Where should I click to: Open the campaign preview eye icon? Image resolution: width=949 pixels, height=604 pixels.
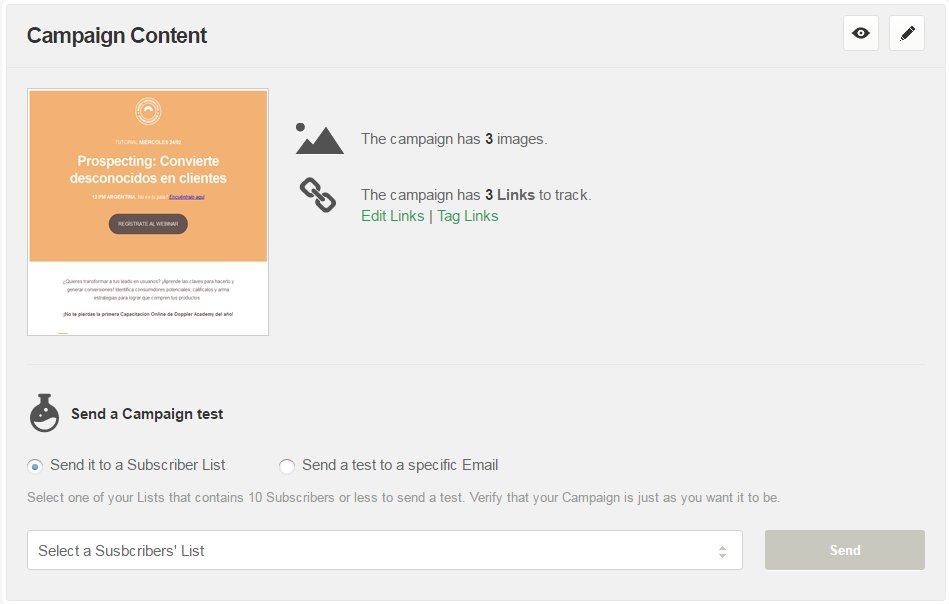pyautogui.click(x=861, y=33)
